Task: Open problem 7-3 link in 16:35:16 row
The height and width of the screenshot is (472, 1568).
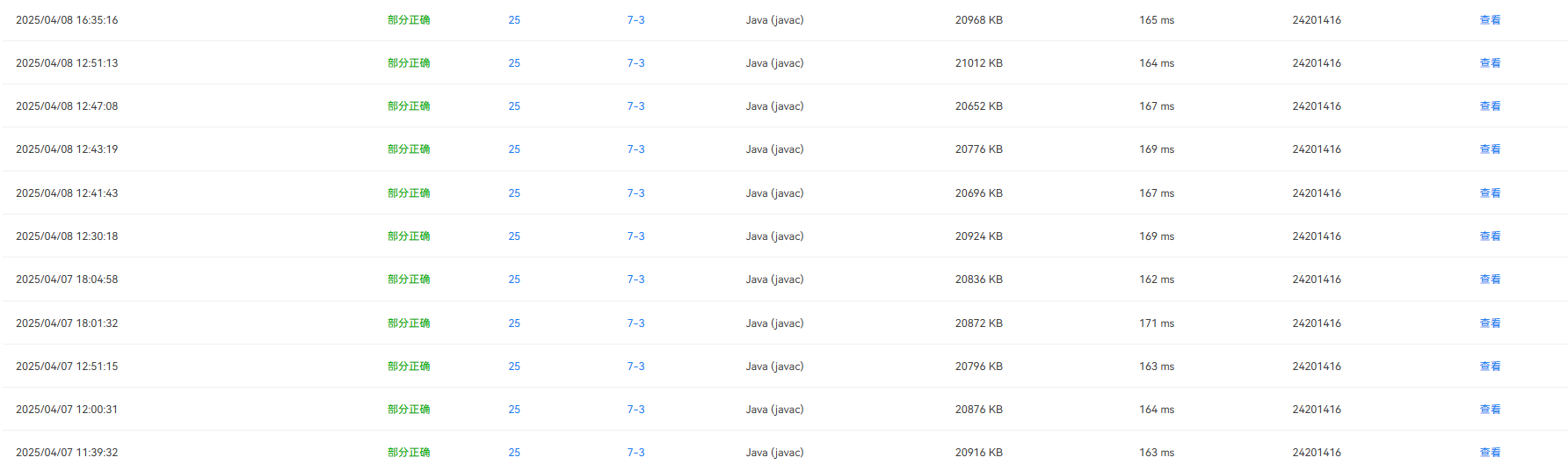Action: point(635,20)
